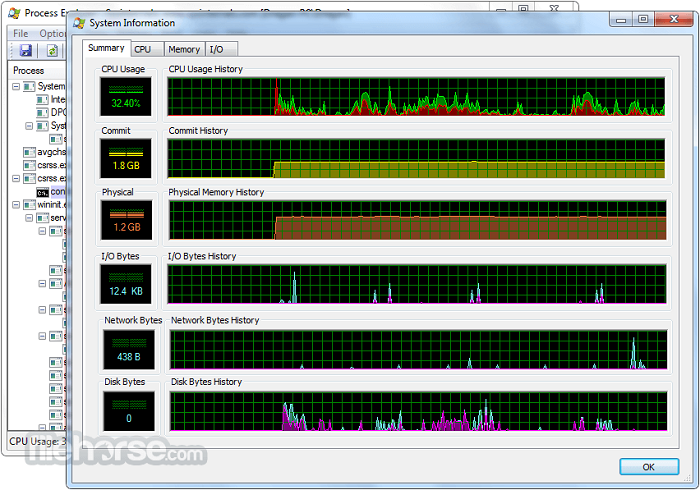Image resolution: width=700 pixels, height=490 pixels.
Task: Collapse the wininit process tree node
Action: pyautogui.click(x=17, y=205)
